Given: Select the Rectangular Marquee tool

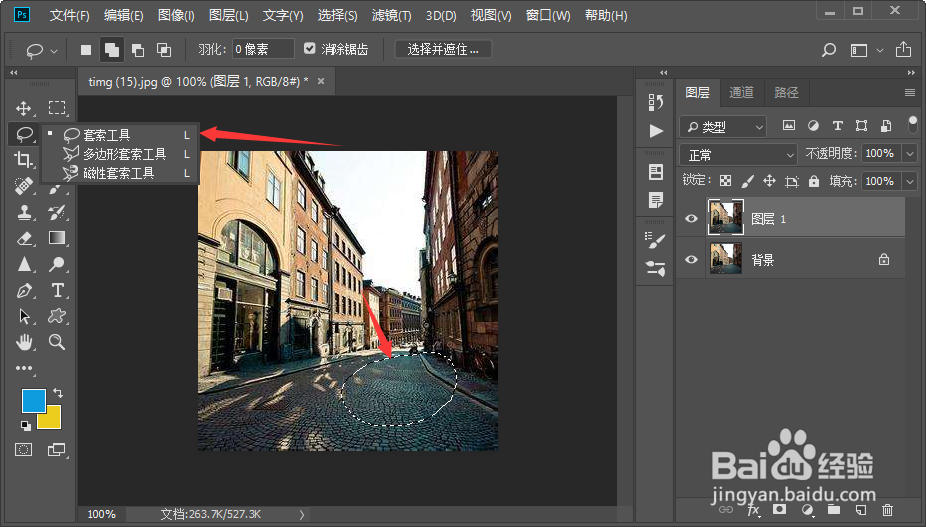Looking at the screenshot, I should [x=57, y=108].
